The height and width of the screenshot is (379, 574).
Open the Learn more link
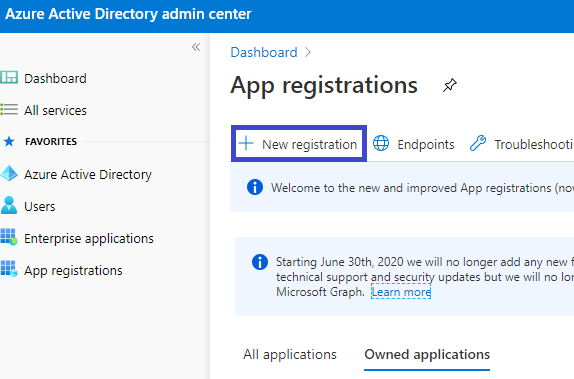point(401,292)
